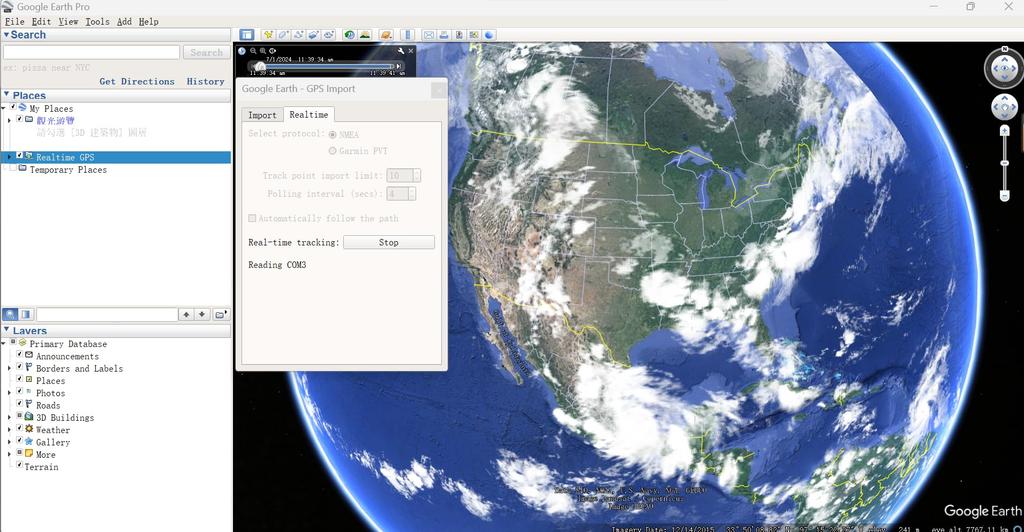Screen dimensions: 1024x532
Task: Click the Email envelope toolbar icon
Action: (x=429, y=35)
